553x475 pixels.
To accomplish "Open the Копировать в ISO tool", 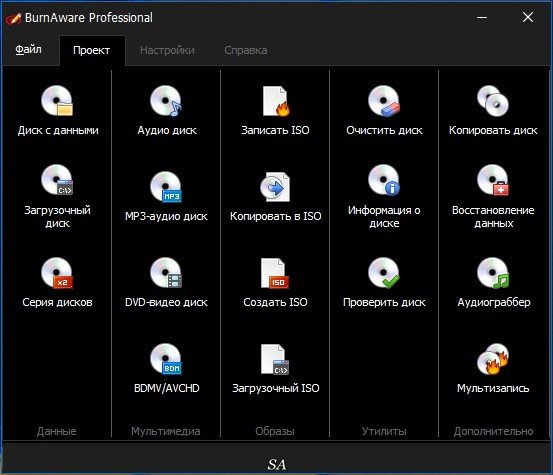I will 275,187.
